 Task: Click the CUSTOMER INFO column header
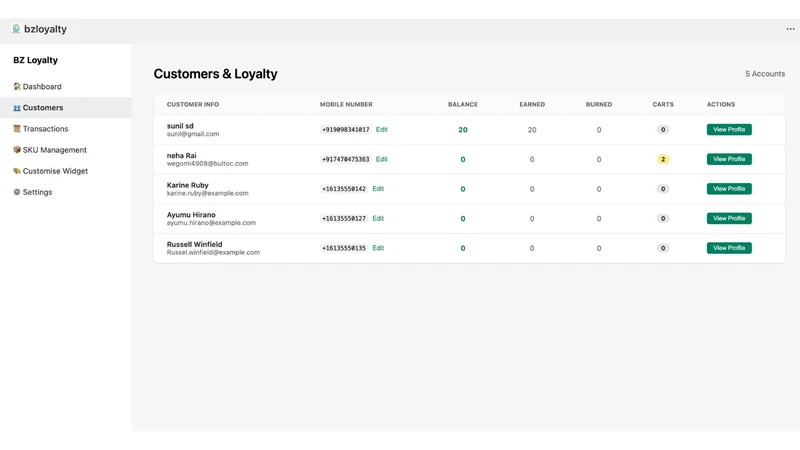(193, 104)
